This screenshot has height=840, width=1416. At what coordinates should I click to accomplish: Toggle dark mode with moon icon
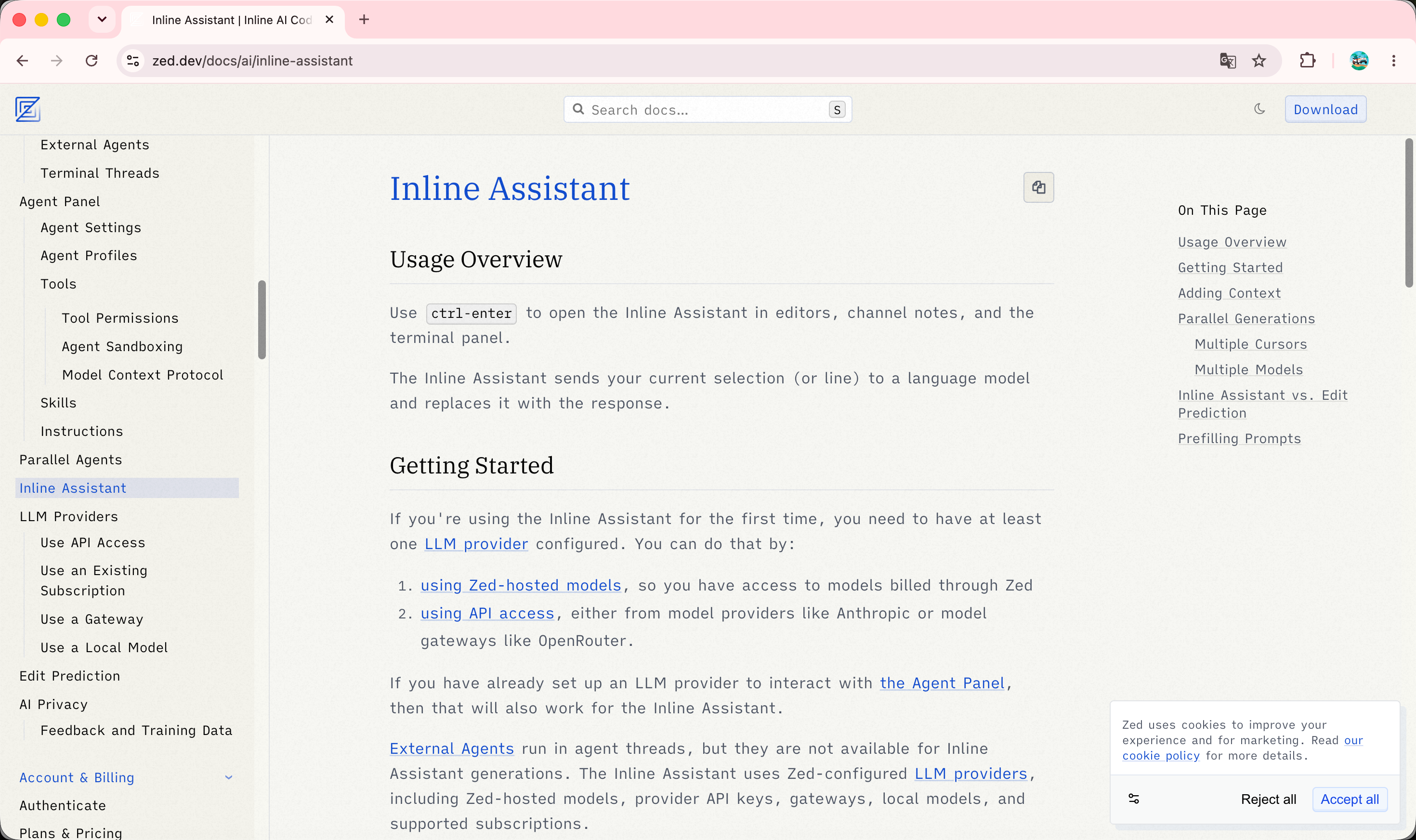pyautogui.click(x=1259, y=109)
